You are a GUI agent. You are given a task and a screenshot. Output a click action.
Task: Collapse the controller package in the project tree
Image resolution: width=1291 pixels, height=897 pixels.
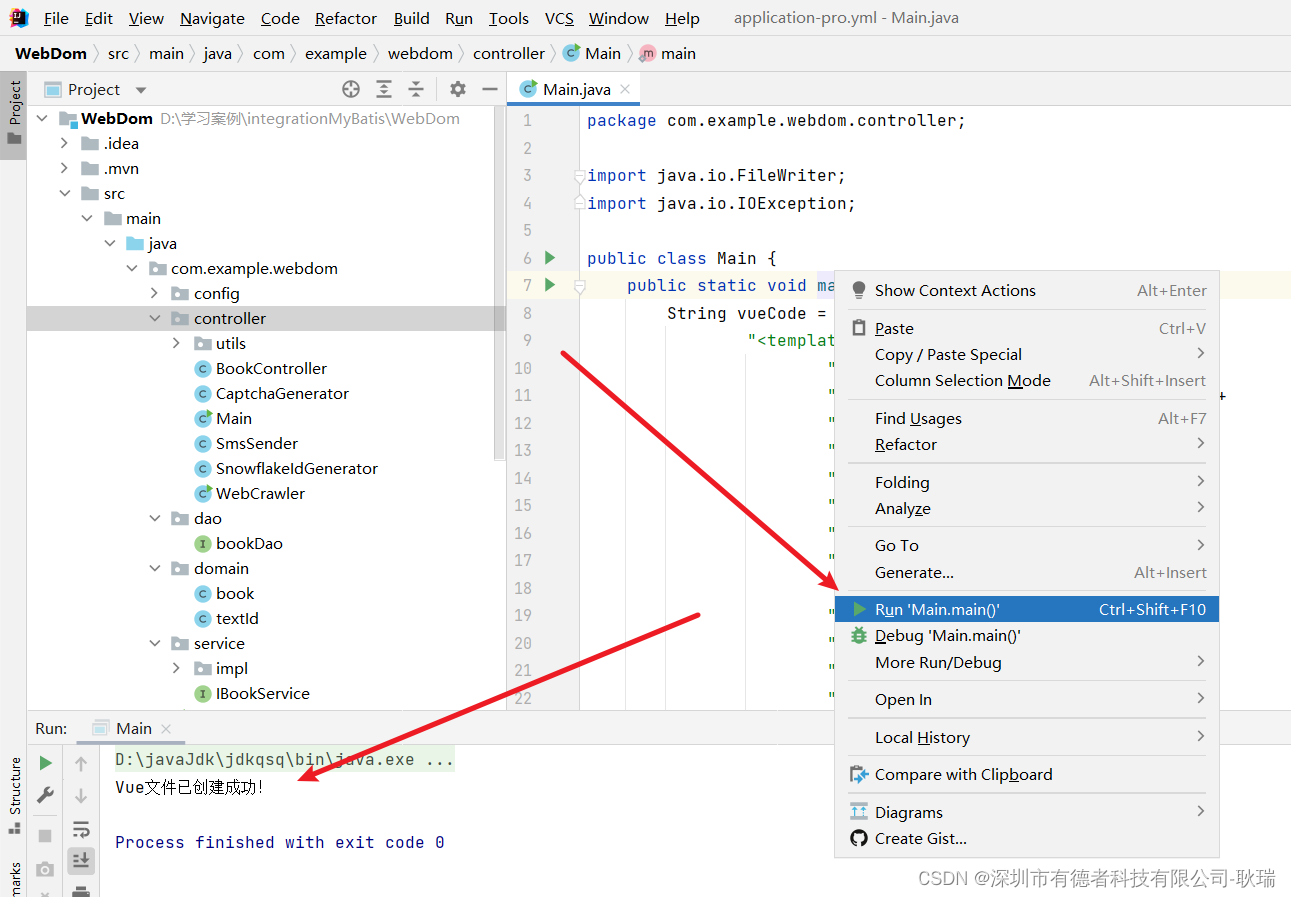(x=155, y=318)
